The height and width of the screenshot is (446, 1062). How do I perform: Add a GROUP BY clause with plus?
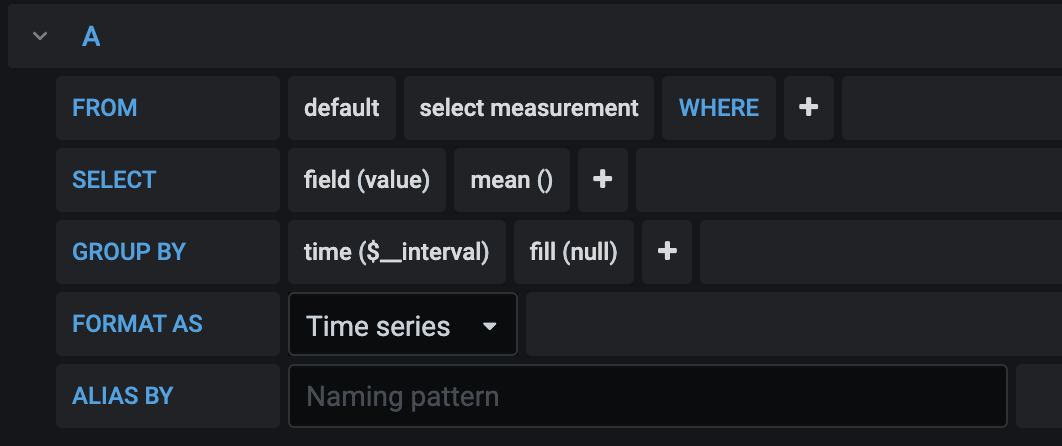[x=667, y=251]
